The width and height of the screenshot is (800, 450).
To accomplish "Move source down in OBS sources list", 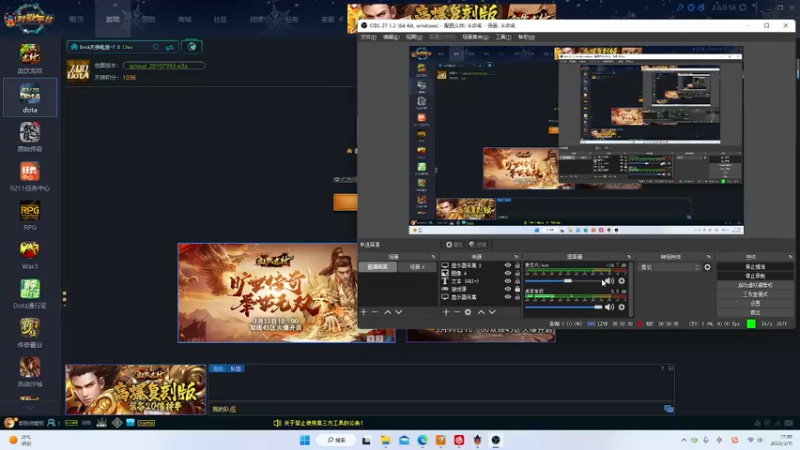I will (492, 312).
